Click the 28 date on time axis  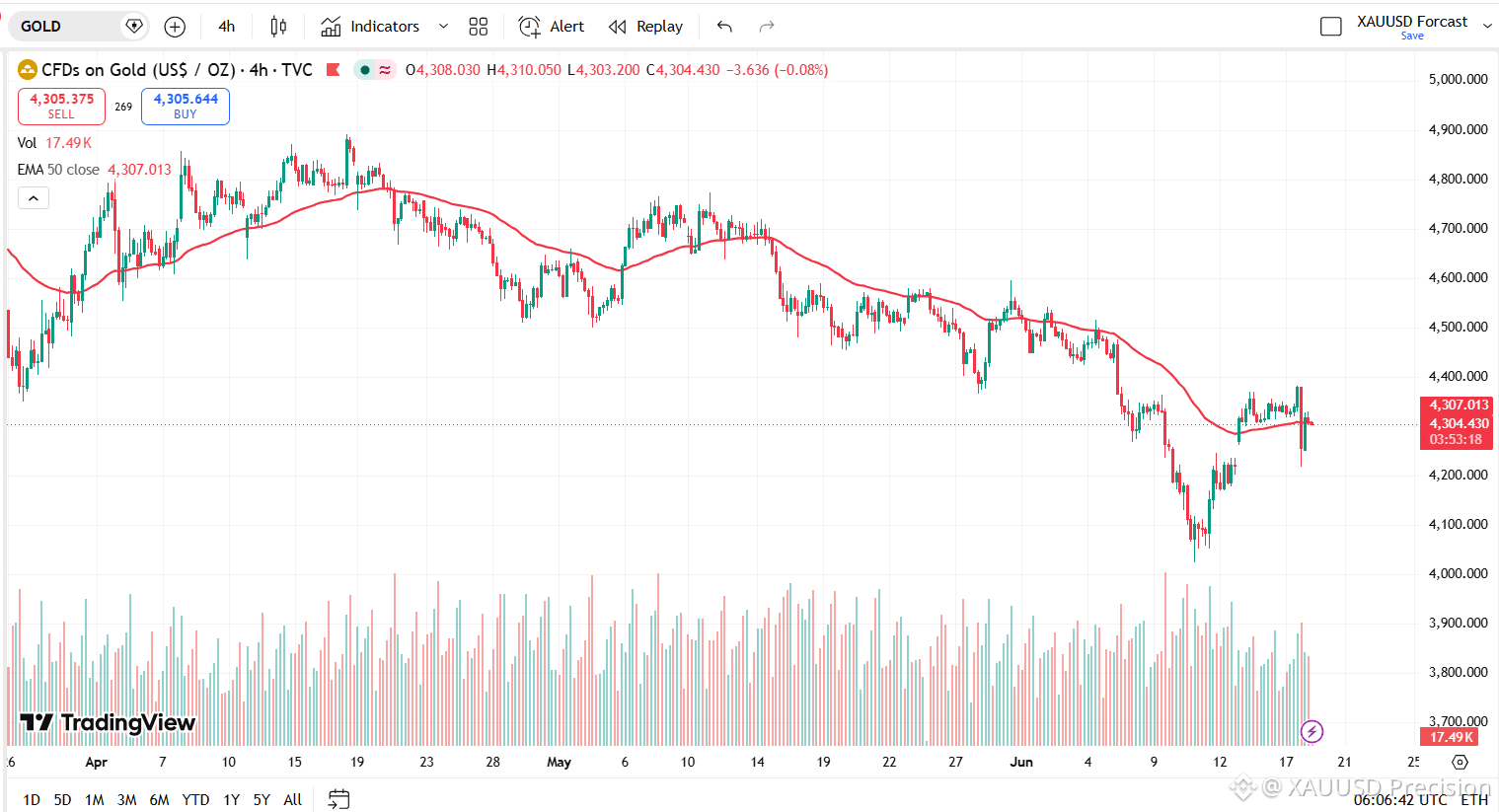click(x=493, y=762)
